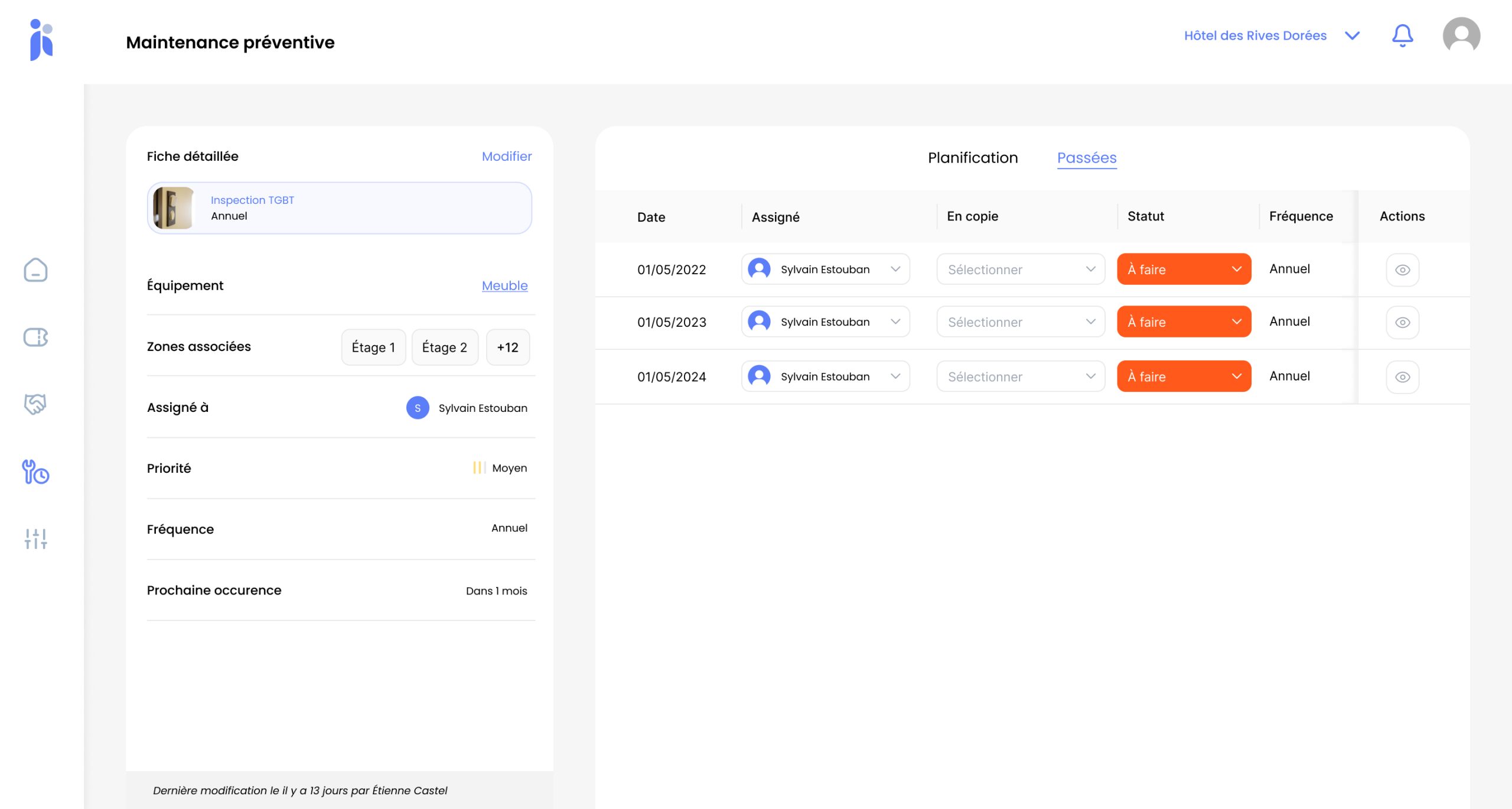Change assignee Sylvain Estouban for 01/05/2024
The width and height of the screenshot is (1512, 809).
[x=825, y=376]
